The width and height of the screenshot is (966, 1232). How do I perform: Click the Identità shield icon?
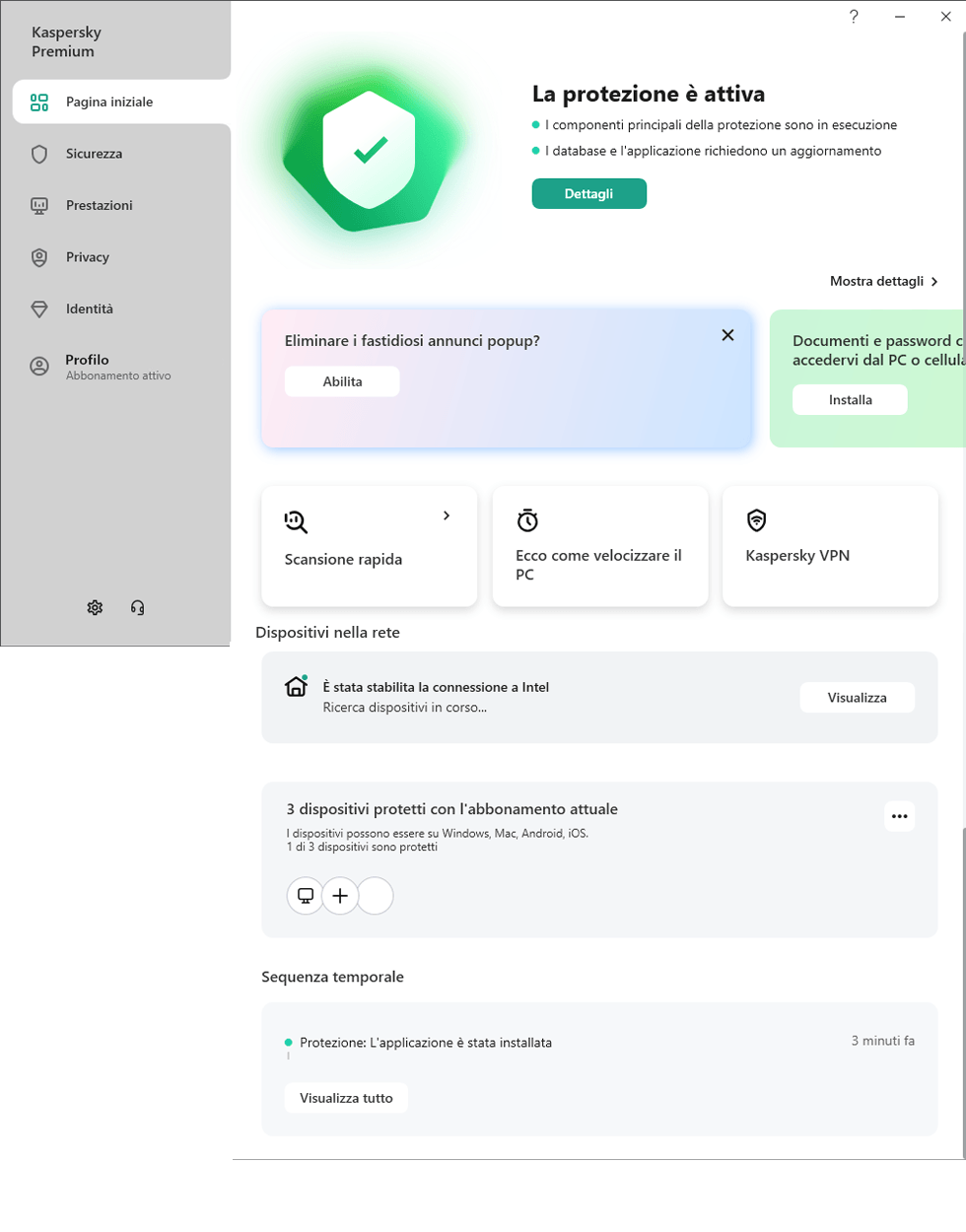(38, 308)
